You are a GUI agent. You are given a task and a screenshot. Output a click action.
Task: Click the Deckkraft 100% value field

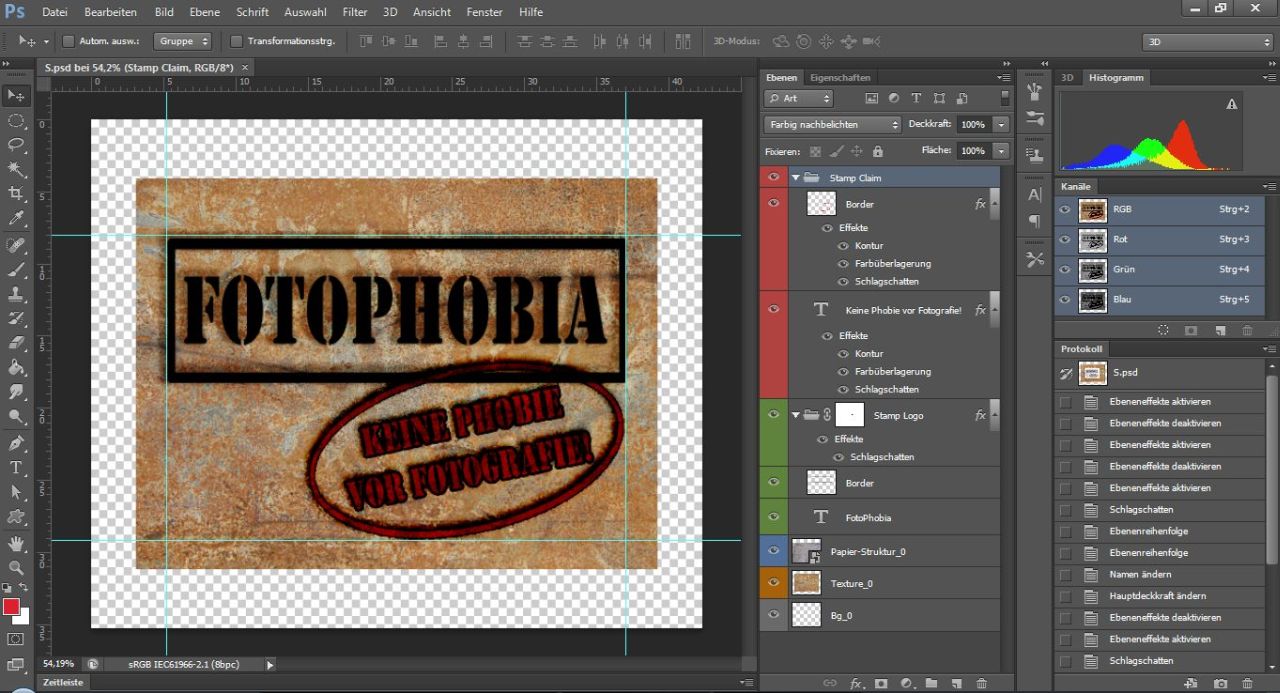point(974,125)
